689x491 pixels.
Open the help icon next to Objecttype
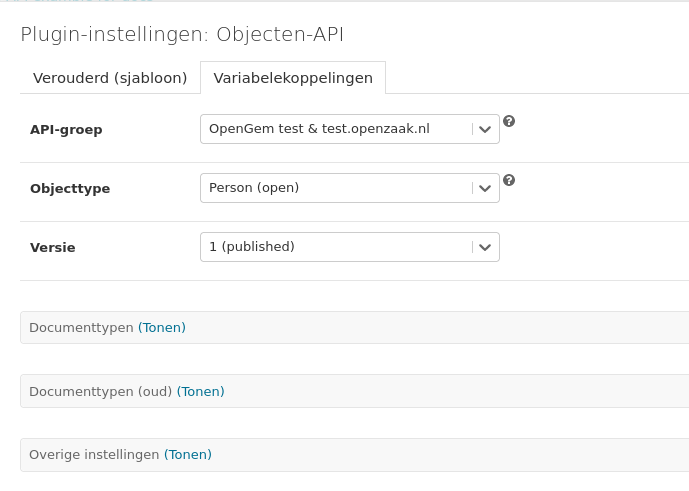509,180
